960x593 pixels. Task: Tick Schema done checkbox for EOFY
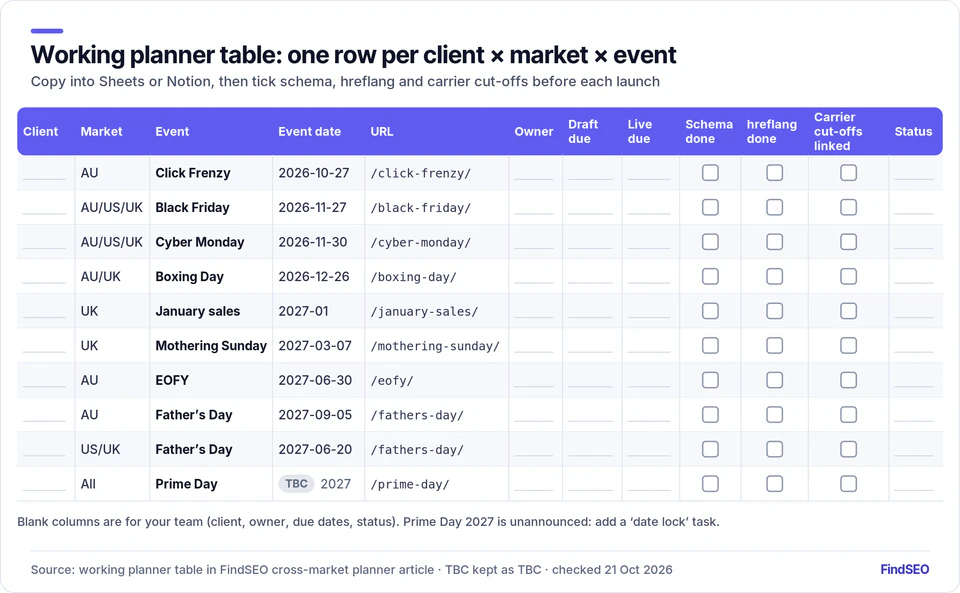(x=710, y=380)
